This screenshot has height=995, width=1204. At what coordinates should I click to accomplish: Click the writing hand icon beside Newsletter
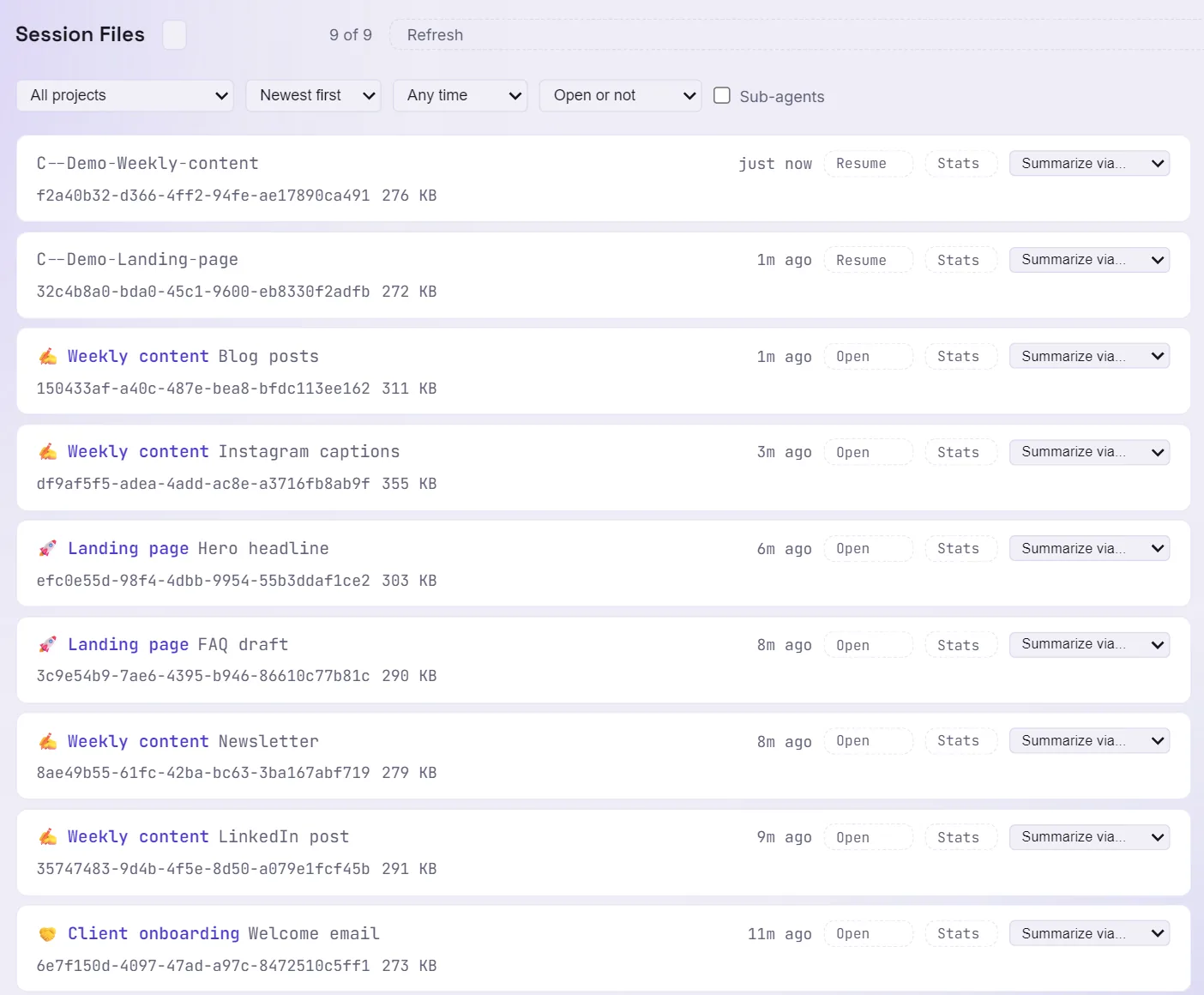(x=48, y=742)
